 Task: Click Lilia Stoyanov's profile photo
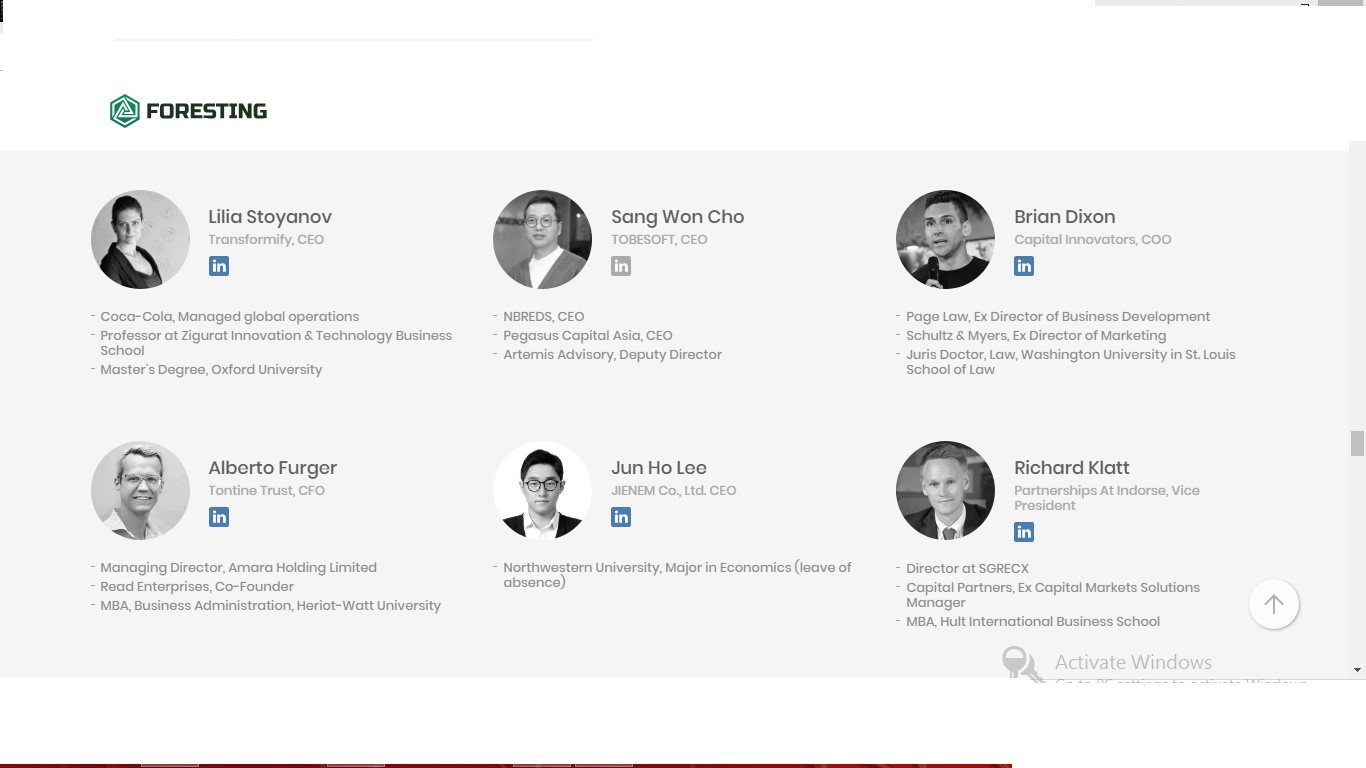coord(140,240)
